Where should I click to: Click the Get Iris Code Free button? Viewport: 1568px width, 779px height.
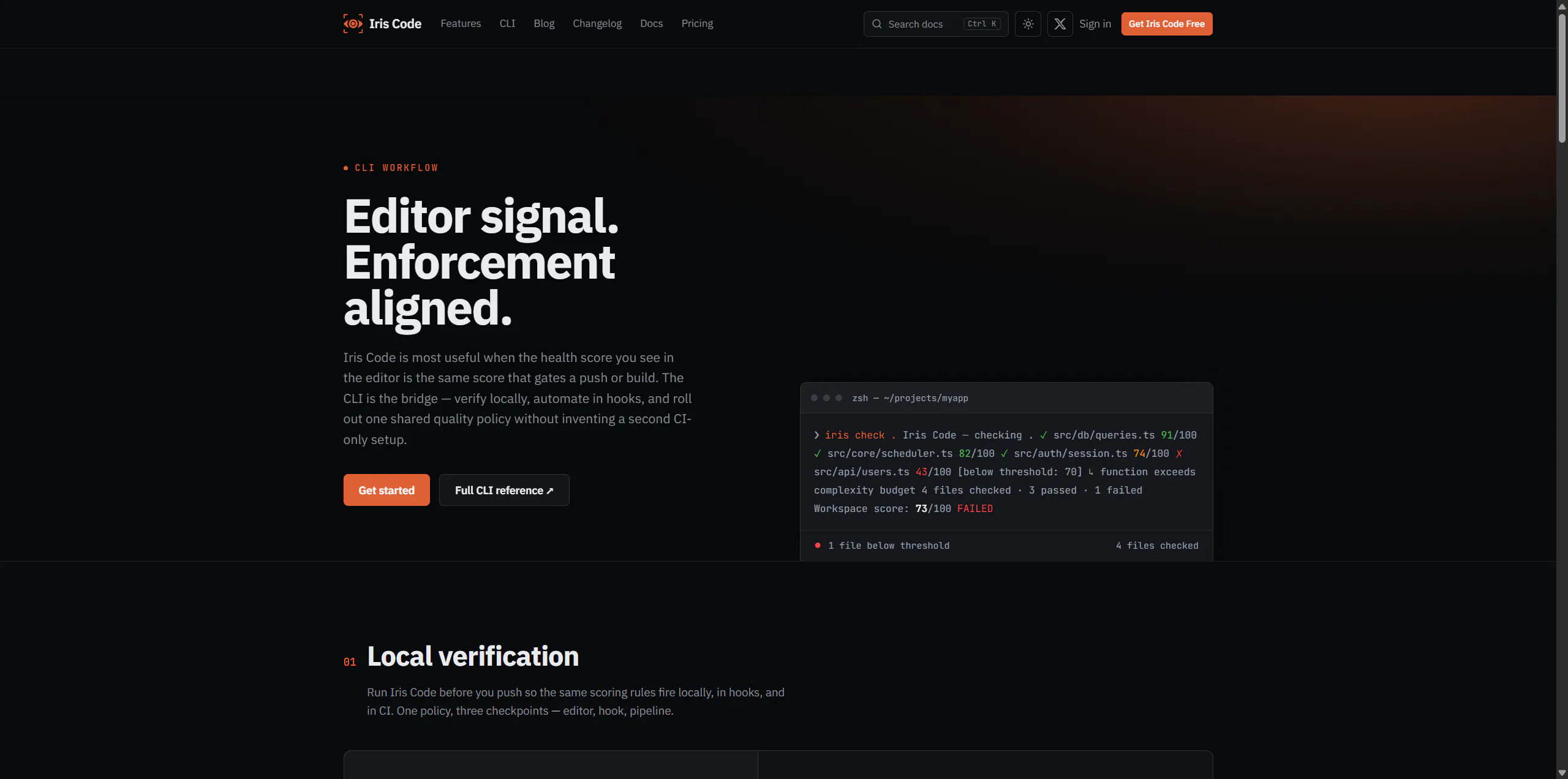click(1166, 24)
